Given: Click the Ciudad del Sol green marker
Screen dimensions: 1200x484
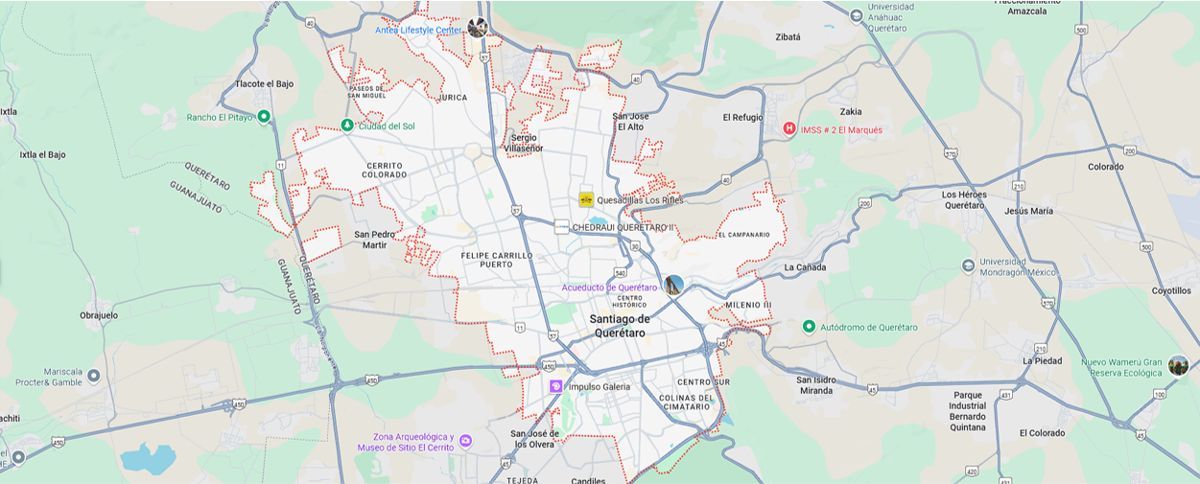Looking at the screenshot, I should click(347, 126).
